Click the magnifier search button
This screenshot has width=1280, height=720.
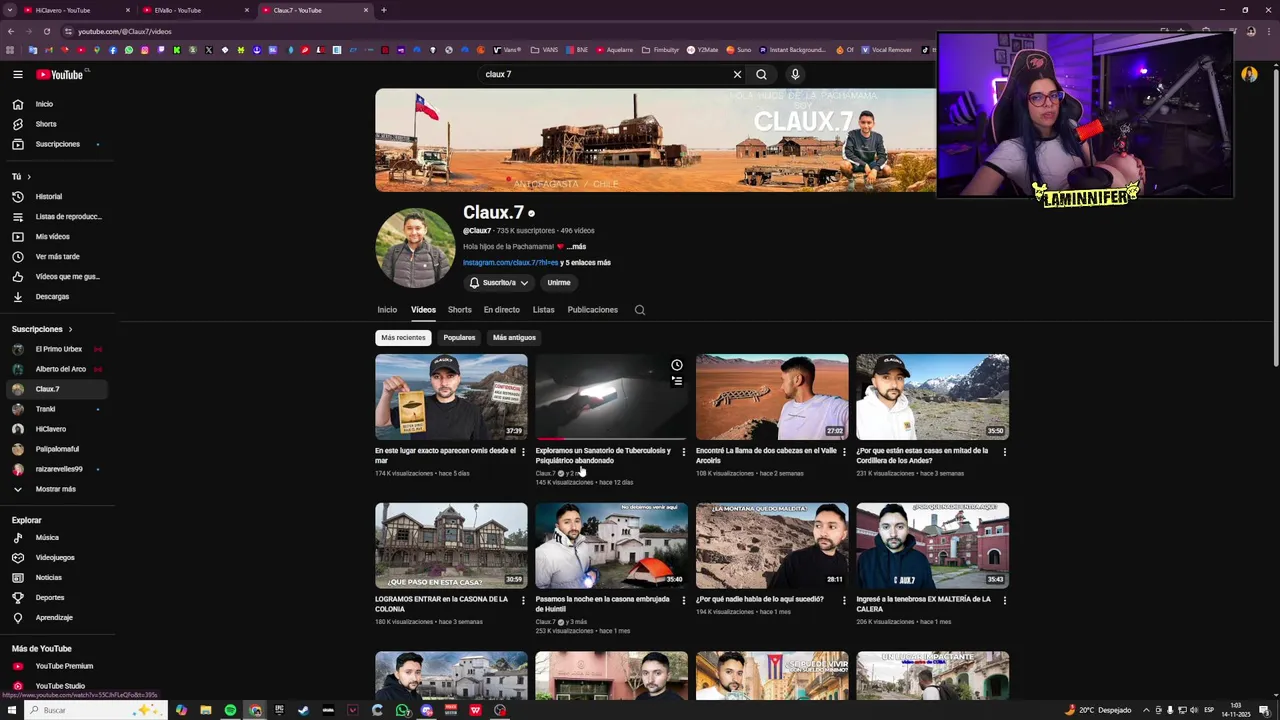click(x=761, y=74)
